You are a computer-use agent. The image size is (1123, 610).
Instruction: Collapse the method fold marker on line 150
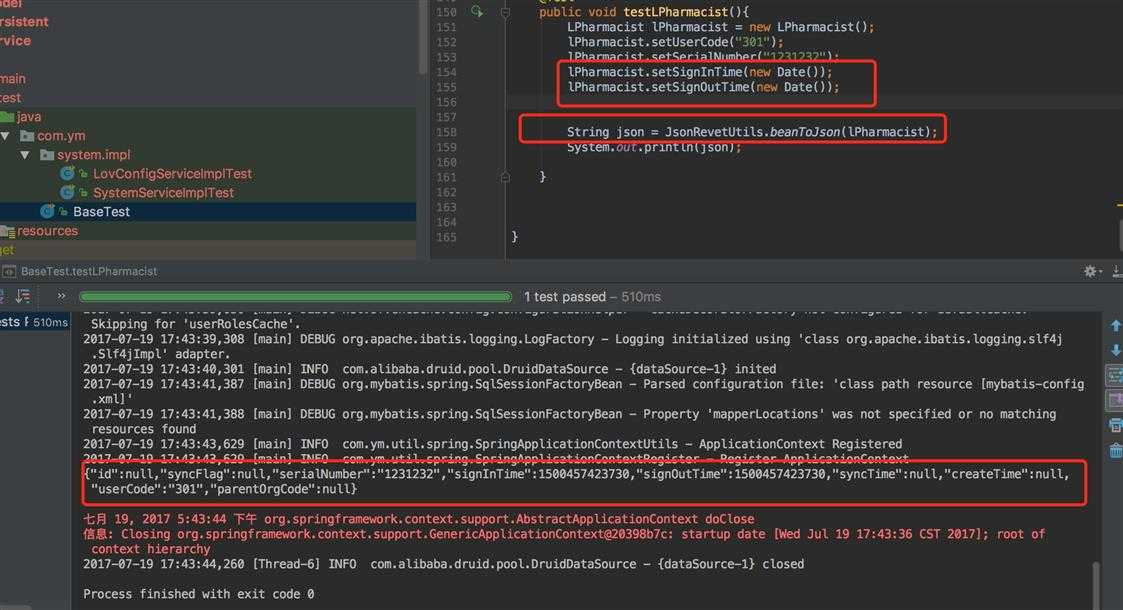pyautogui.click(x=505, y=12)
